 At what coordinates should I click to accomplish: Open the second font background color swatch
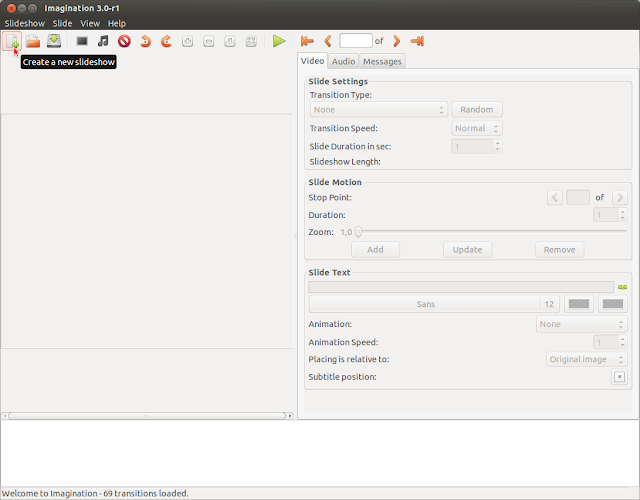(613, 304)
